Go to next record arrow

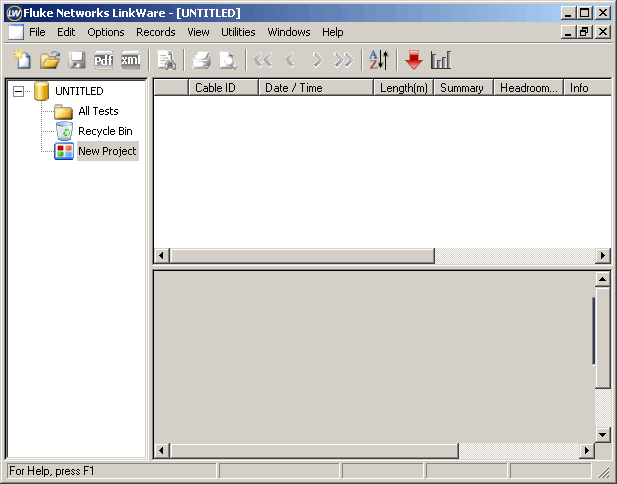[317, 60]
